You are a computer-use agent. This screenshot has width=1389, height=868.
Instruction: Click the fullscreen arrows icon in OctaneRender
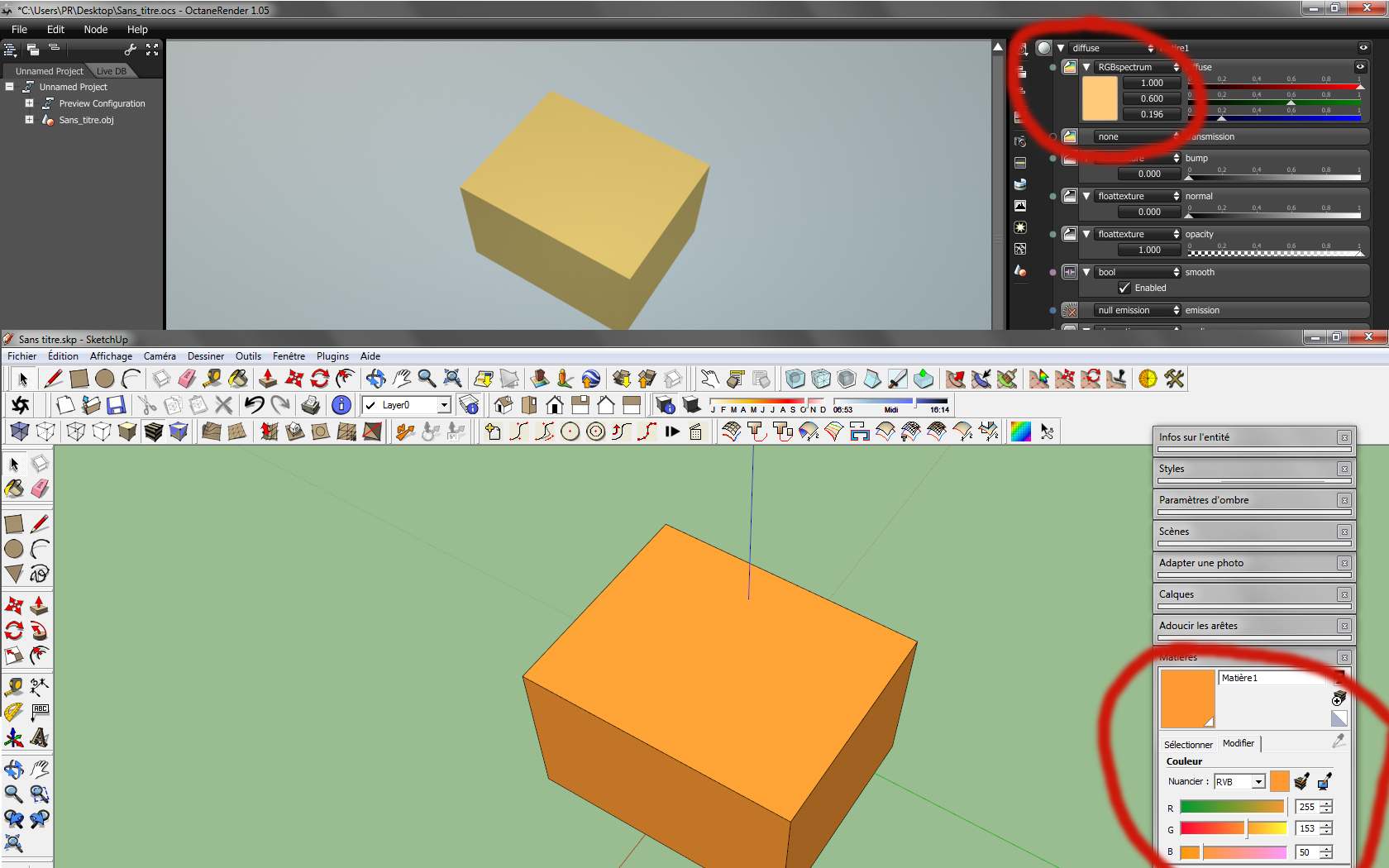coord(152,50)
